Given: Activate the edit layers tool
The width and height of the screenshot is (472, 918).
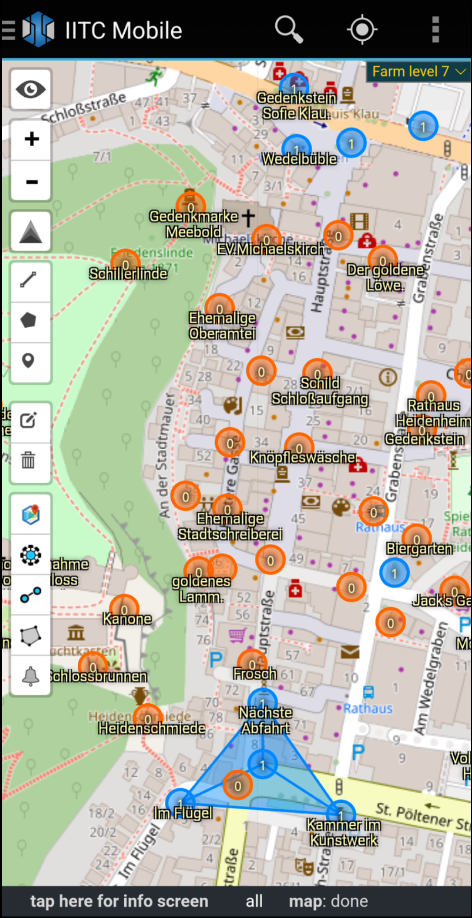Looking at the screenshot, I should click(28, 421).
